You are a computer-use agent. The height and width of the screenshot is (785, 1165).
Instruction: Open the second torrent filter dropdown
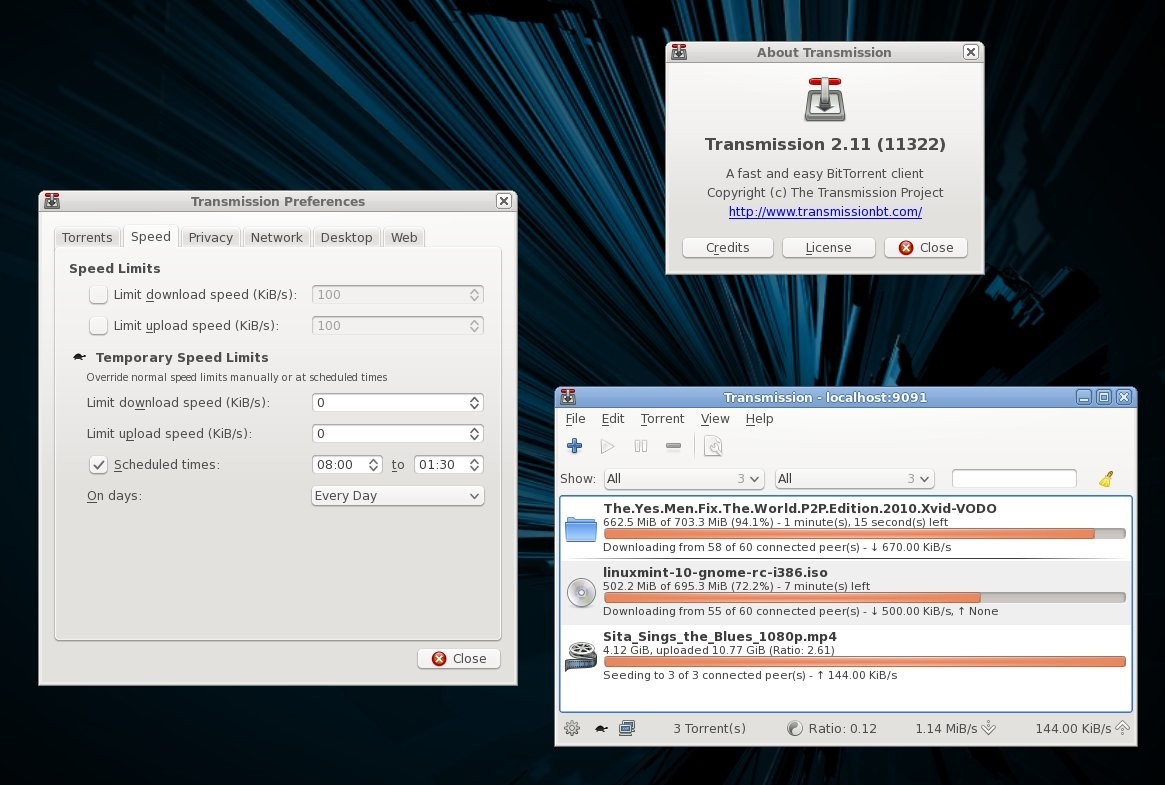pyautogui.click(x=855, y=479)
